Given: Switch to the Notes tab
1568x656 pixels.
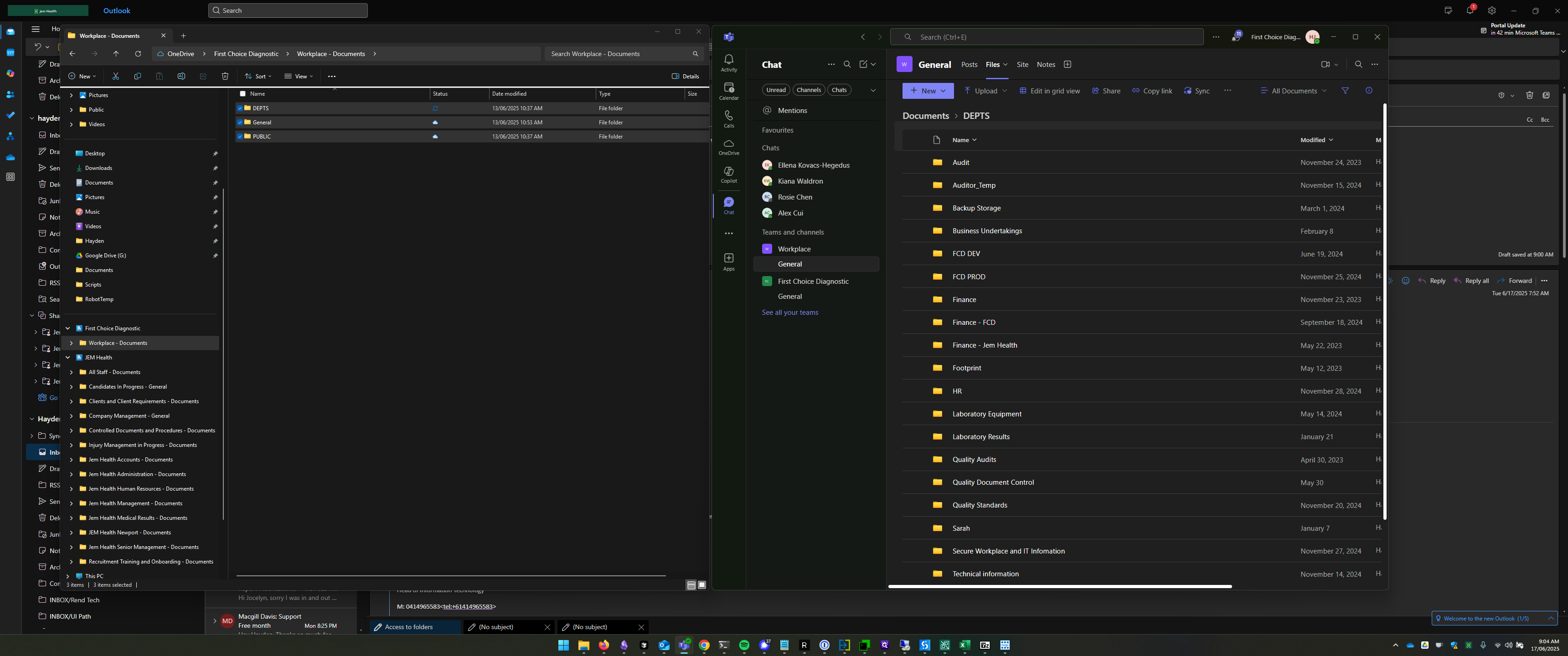Looking at the screenshot, I should pos(1046,65).
